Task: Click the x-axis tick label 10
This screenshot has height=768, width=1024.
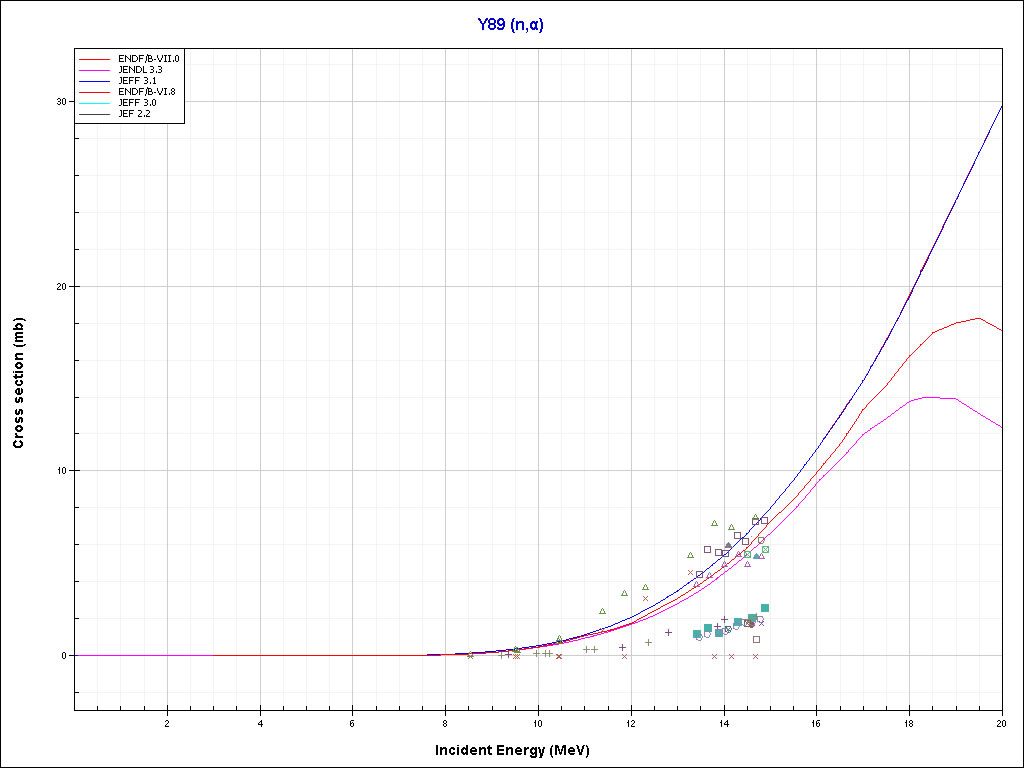Action: [x=538, y=723]
